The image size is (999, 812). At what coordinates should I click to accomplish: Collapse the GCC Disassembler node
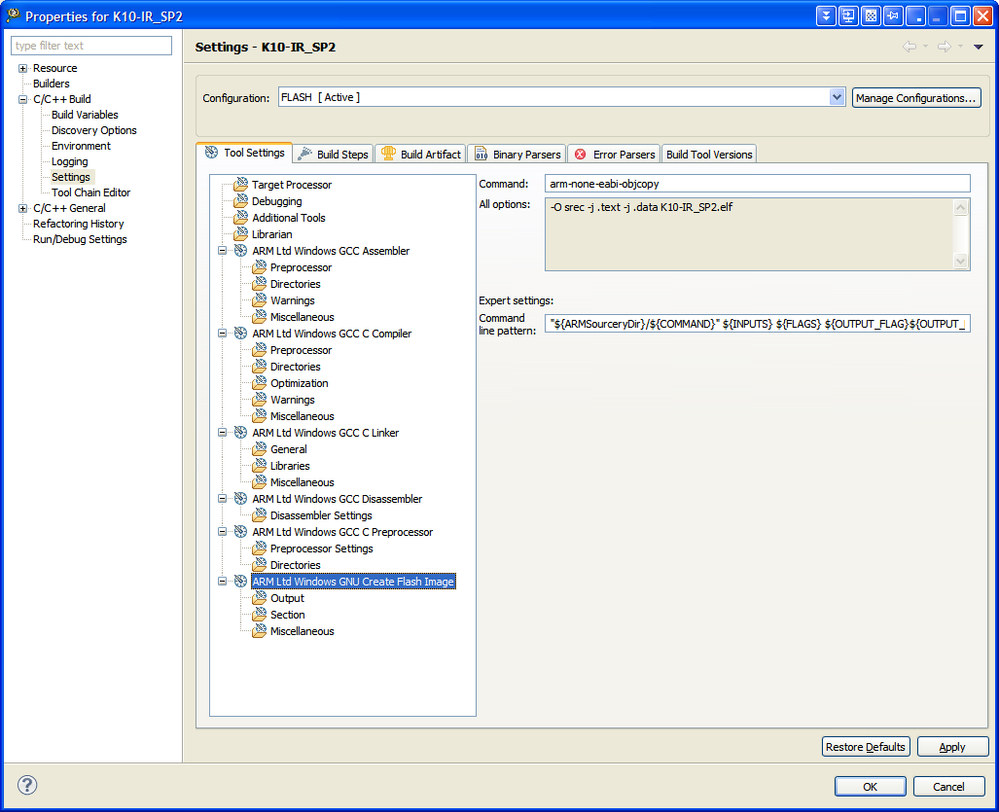coord(222,499)
